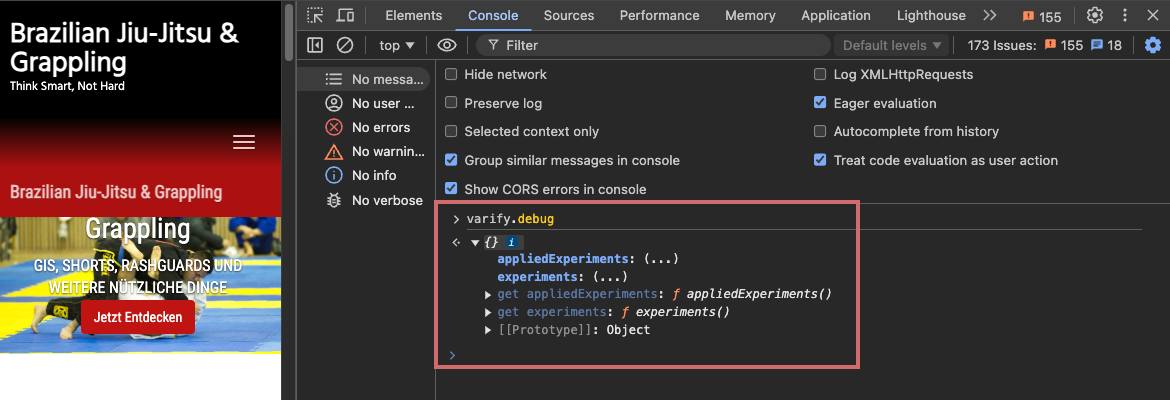Uncheck Eager evaluation
The width and height of the screenshot is (1170, 400).
tap(820, 103)
